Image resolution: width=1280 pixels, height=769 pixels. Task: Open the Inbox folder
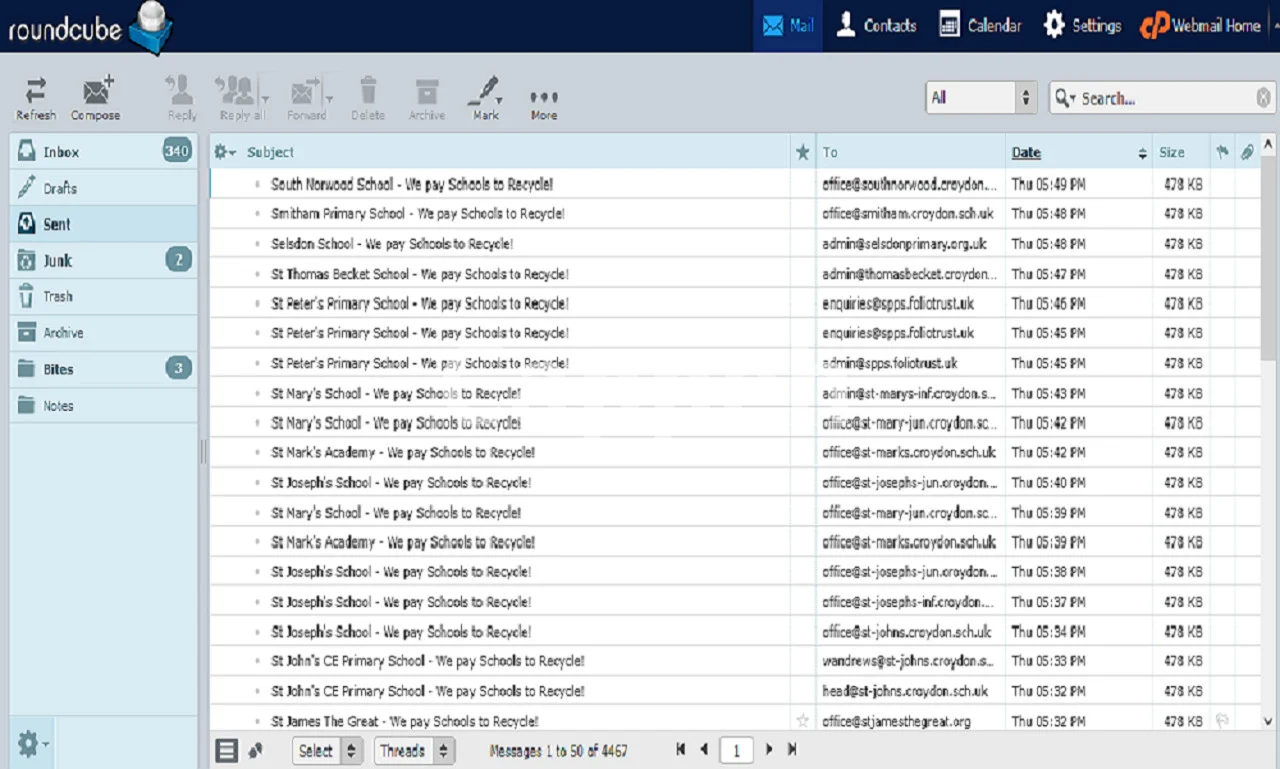(x=62, y=152)
